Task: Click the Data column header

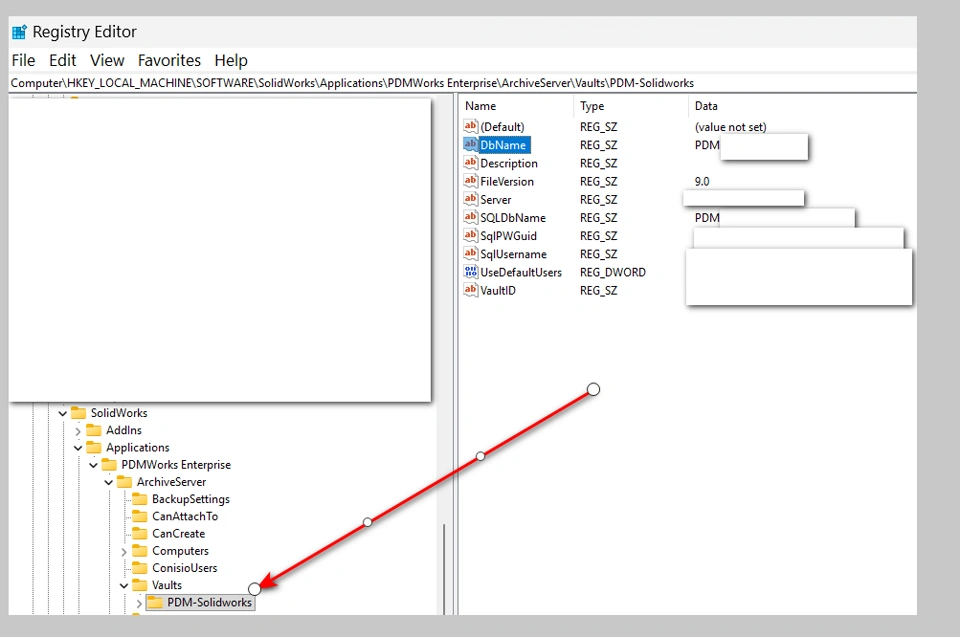Action: (706, 106)
